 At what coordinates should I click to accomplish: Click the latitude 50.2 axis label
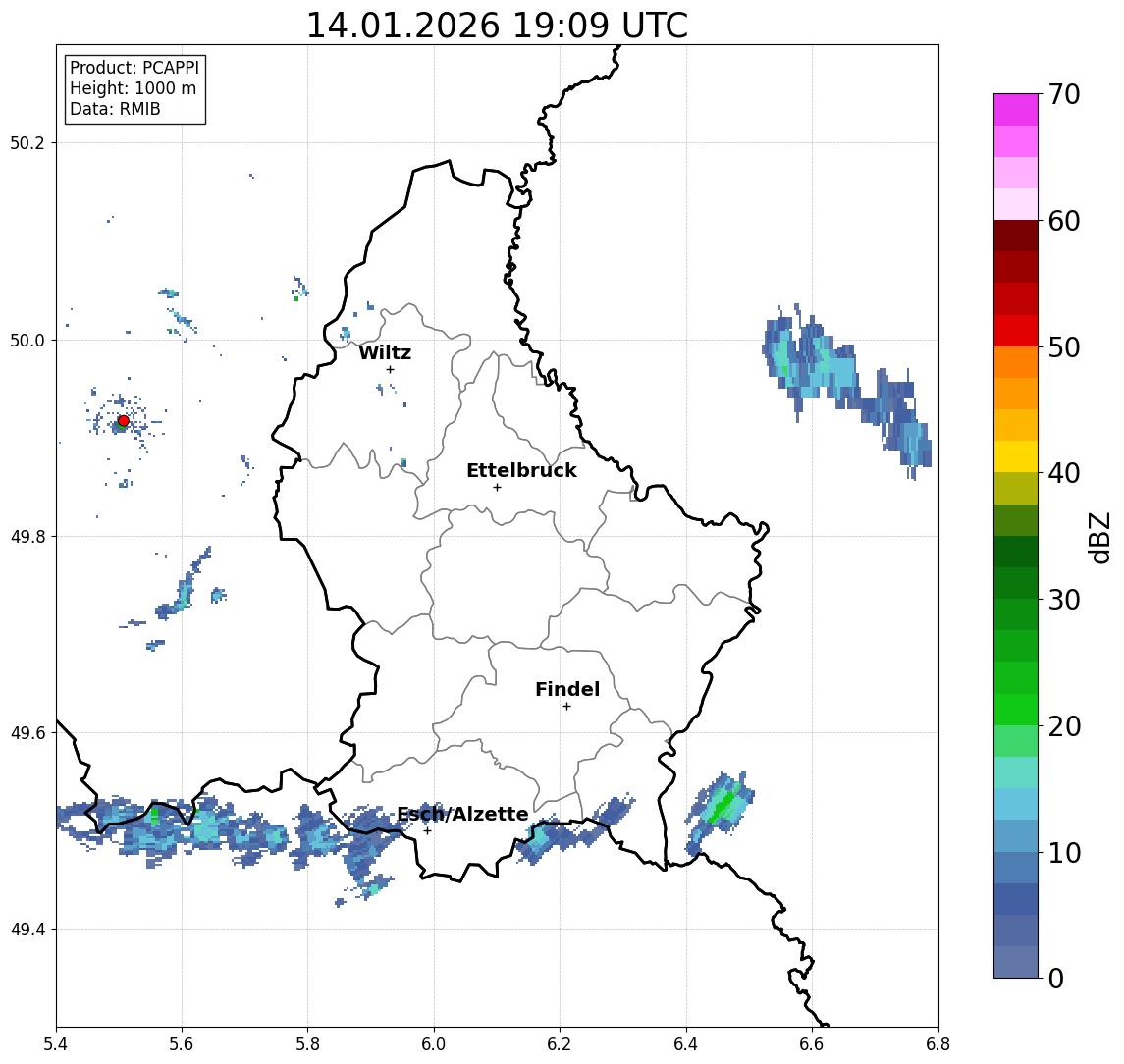[27, 142]
